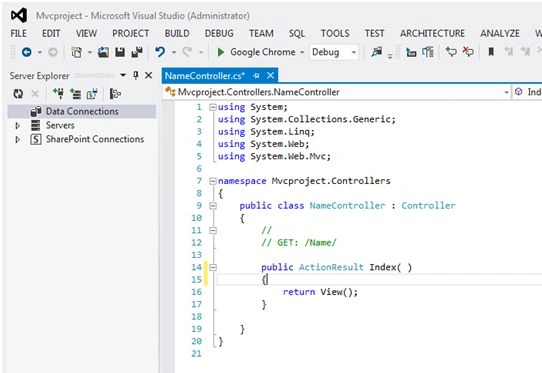542x373 pixels.
Task: Click the Open File toolbar icon
Action: [103, 52]
